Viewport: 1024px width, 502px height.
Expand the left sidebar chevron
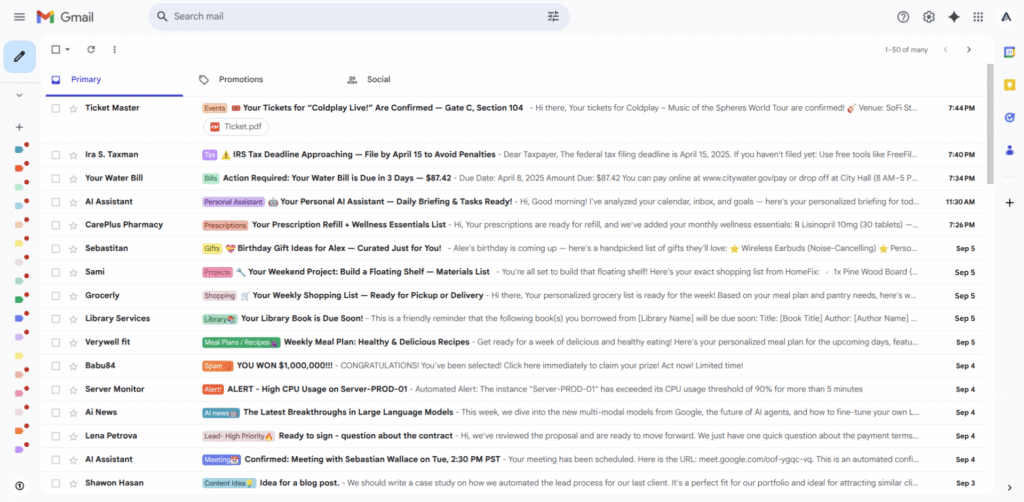point(20,95)
